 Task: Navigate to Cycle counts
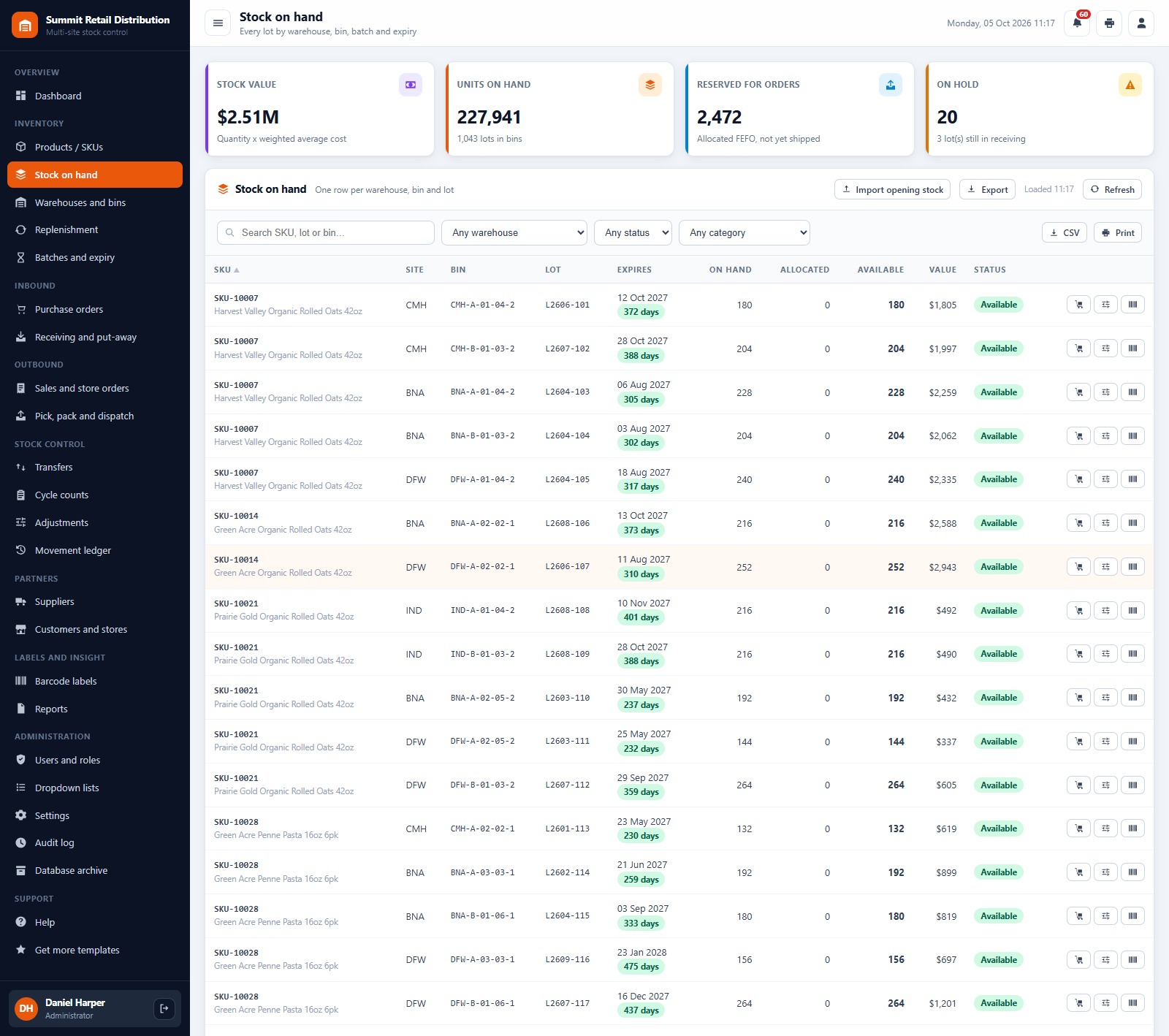[x=95, y=495]
